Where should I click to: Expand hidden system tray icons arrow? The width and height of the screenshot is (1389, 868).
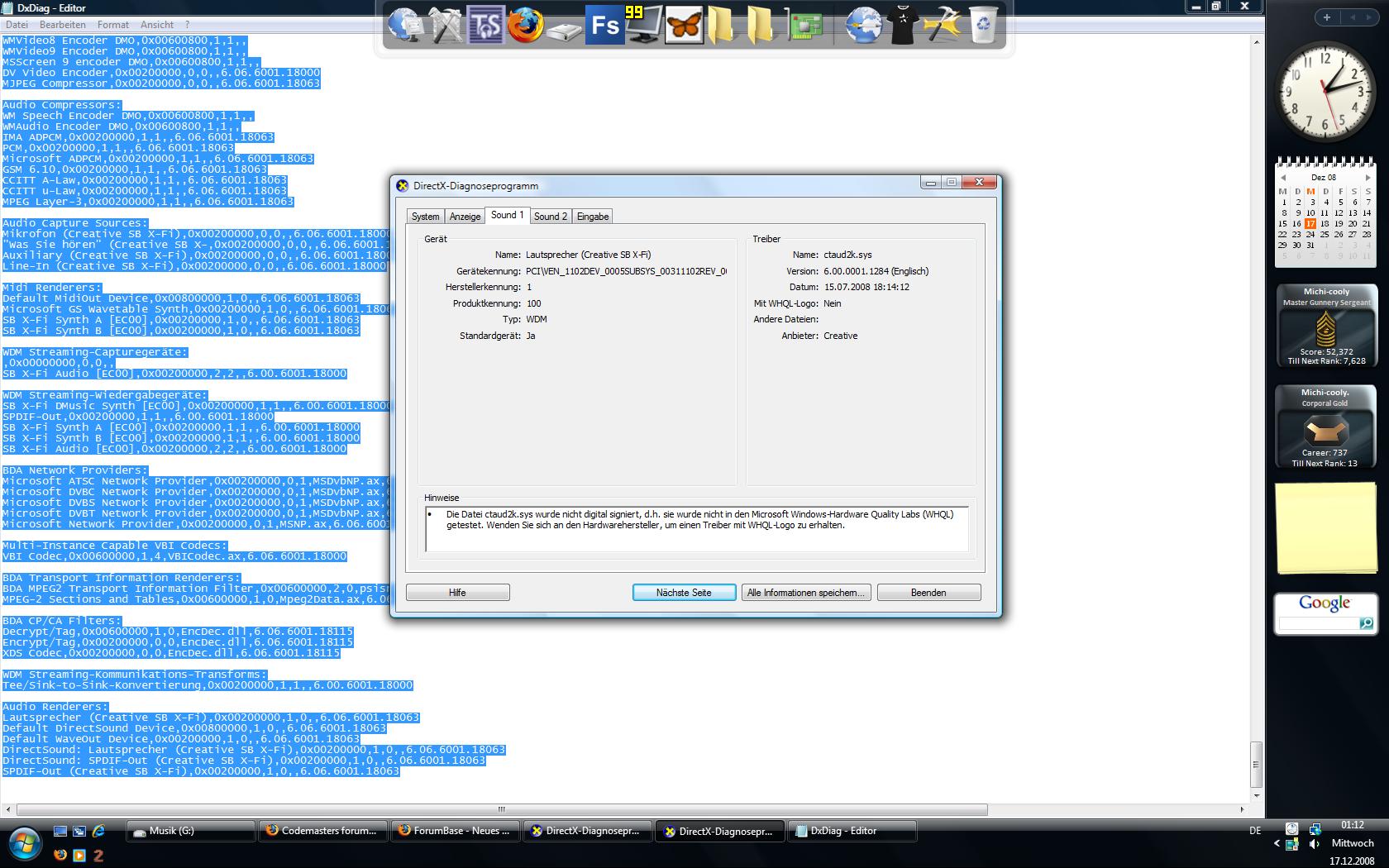pyautogui.click(x=1277, y=844)
